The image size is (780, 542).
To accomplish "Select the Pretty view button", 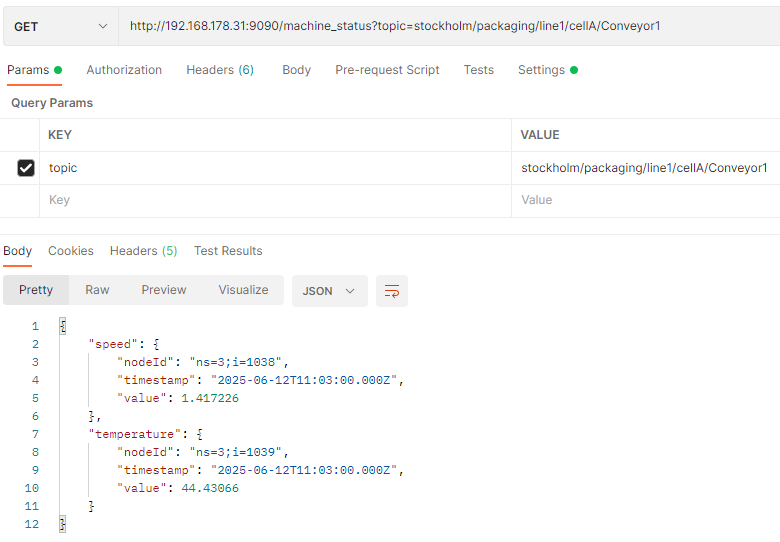I will pyautogui.click(x=36, y=290).
